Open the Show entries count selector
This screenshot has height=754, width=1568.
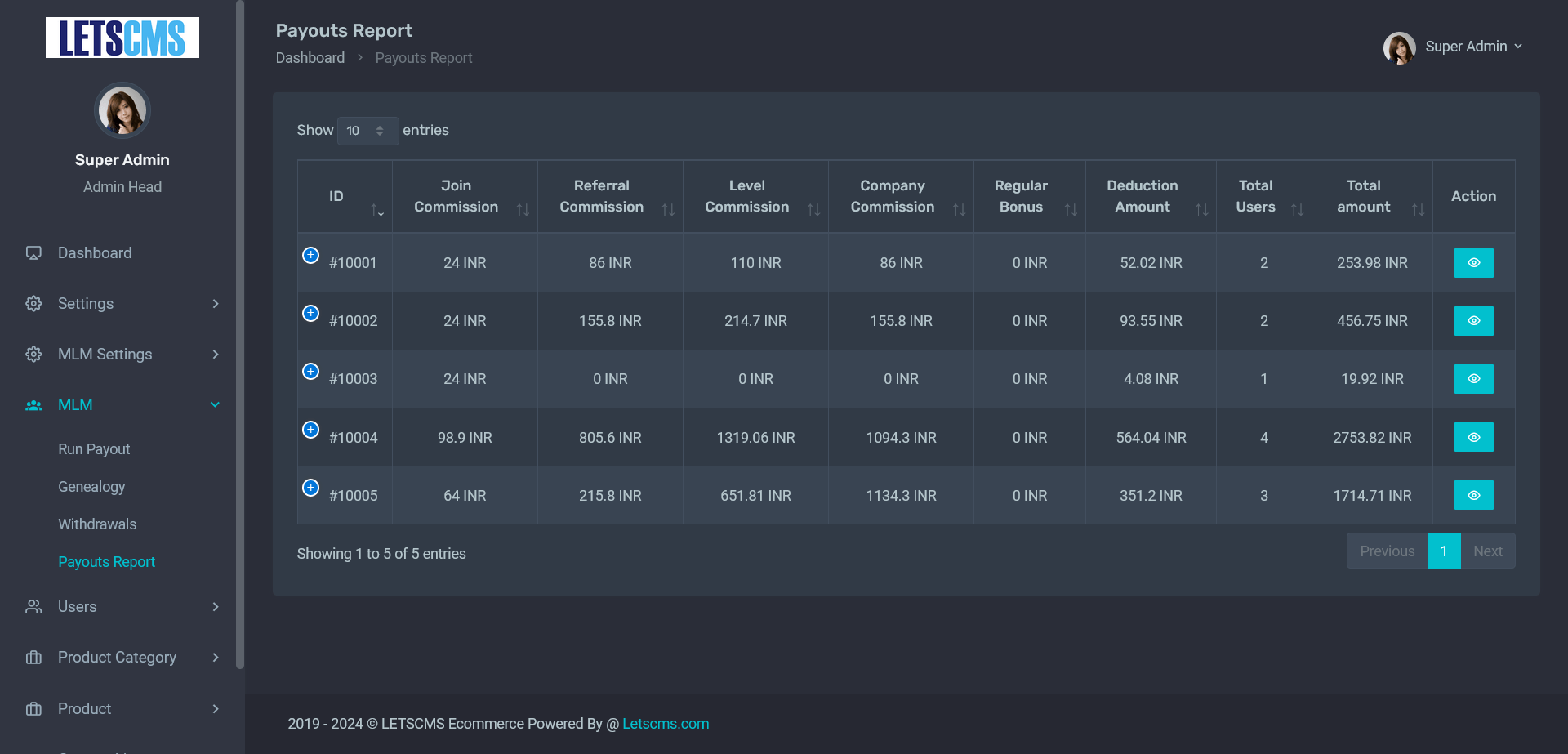click(367, 131)
